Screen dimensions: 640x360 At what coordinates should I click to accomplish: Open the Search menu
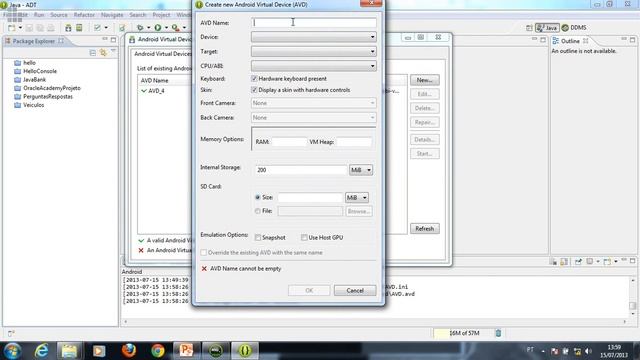point(138,15)
